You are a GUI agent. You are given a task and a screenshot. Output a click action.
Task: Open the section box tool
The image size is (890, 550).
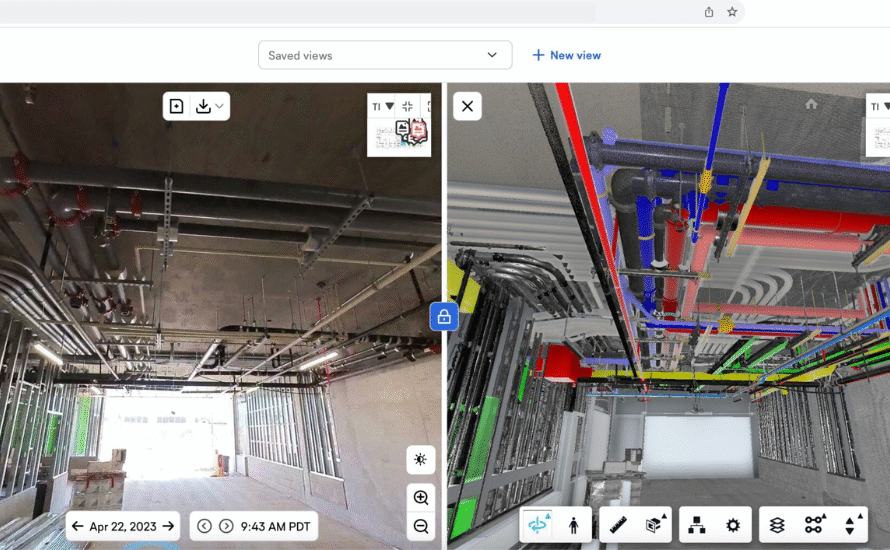point(652,524)
